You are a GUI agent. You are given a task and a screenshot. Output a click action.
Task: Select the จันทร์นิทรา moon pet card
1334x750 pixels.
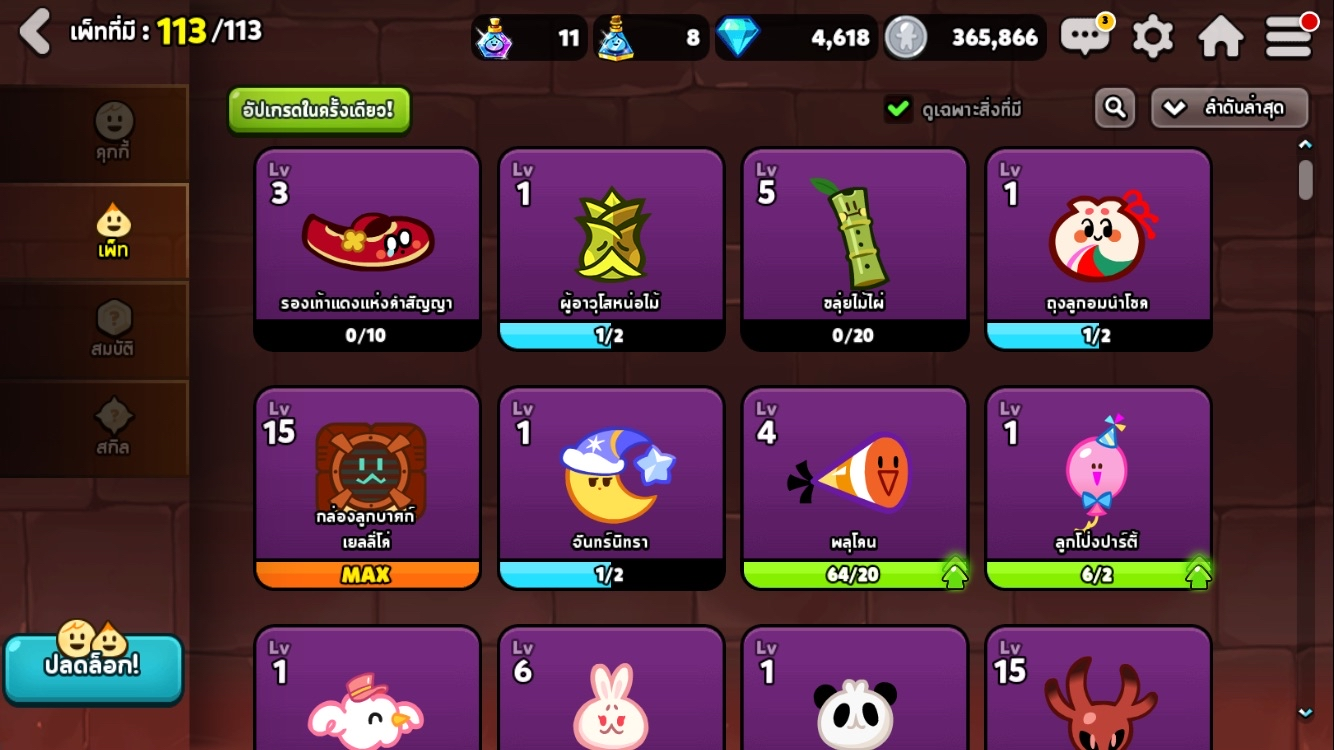611,487
